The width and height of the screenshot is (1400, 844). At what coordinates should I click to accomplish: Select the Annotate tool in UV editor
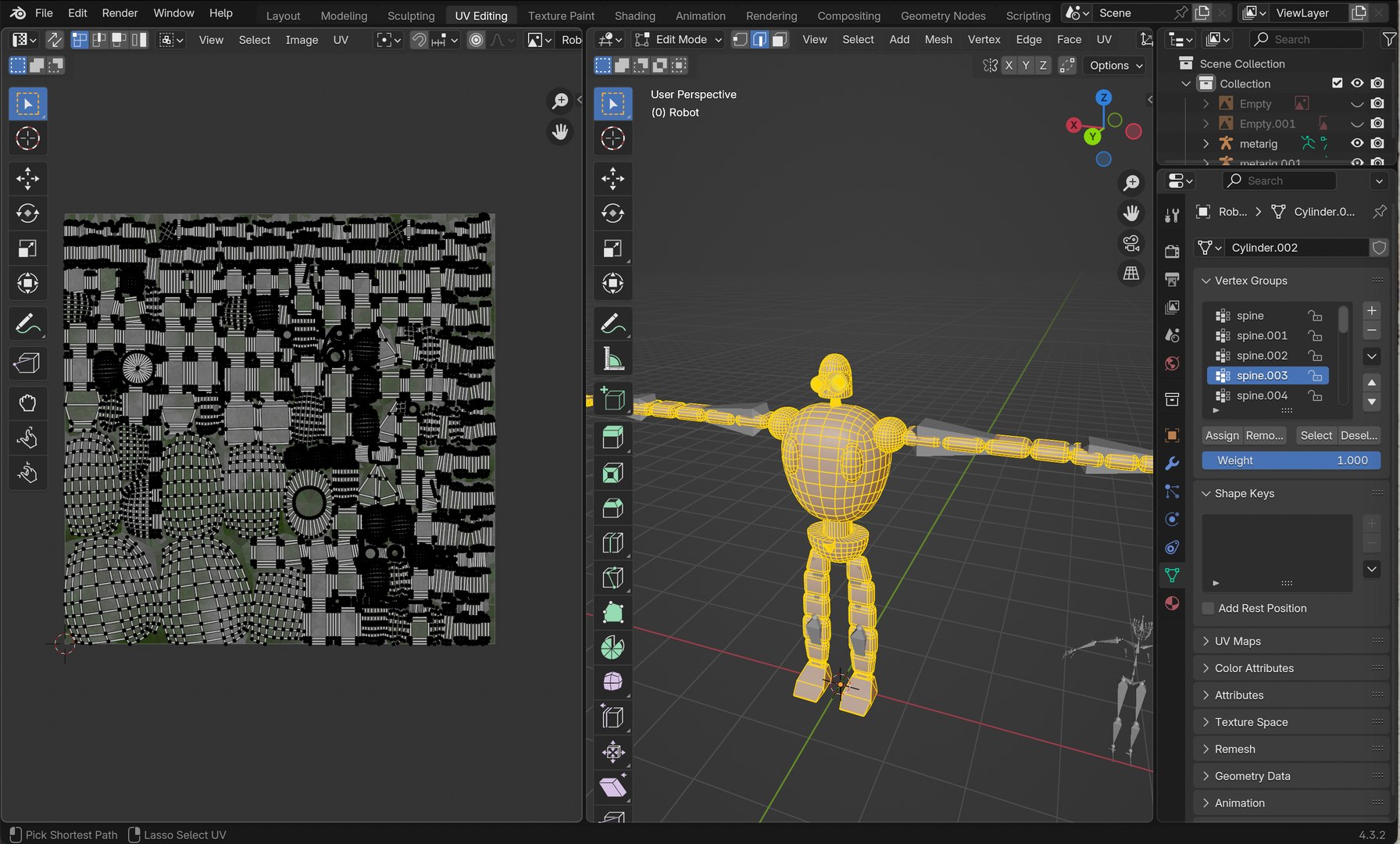point(27,324)
